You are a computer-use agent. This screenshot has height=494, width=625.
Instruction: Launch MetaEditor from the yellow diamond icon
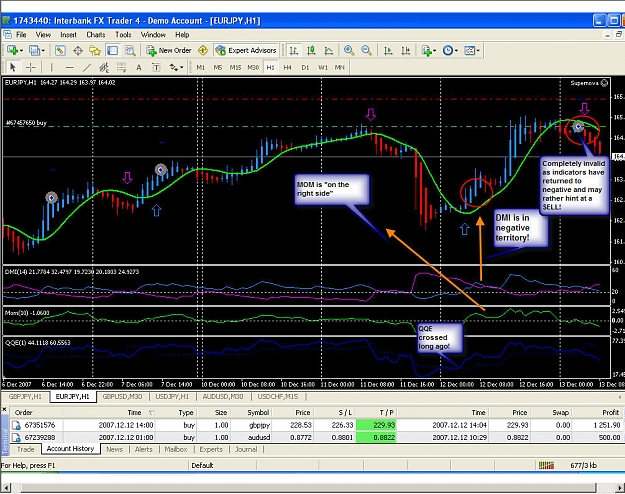[203, 51]
